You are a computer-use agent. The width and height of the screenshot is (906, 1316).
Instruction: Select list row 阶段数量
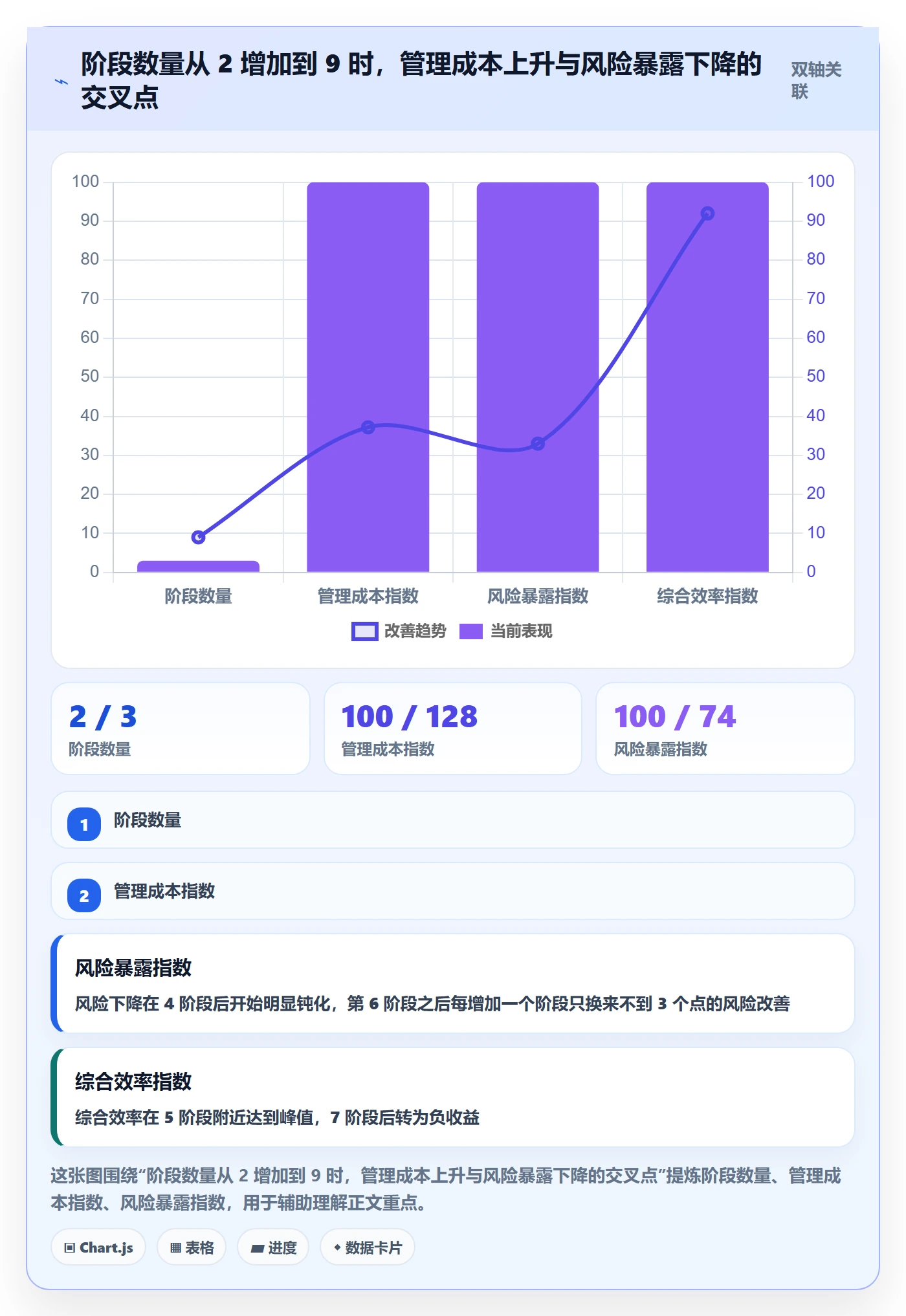pyautogui.click(x=453, y=820)
